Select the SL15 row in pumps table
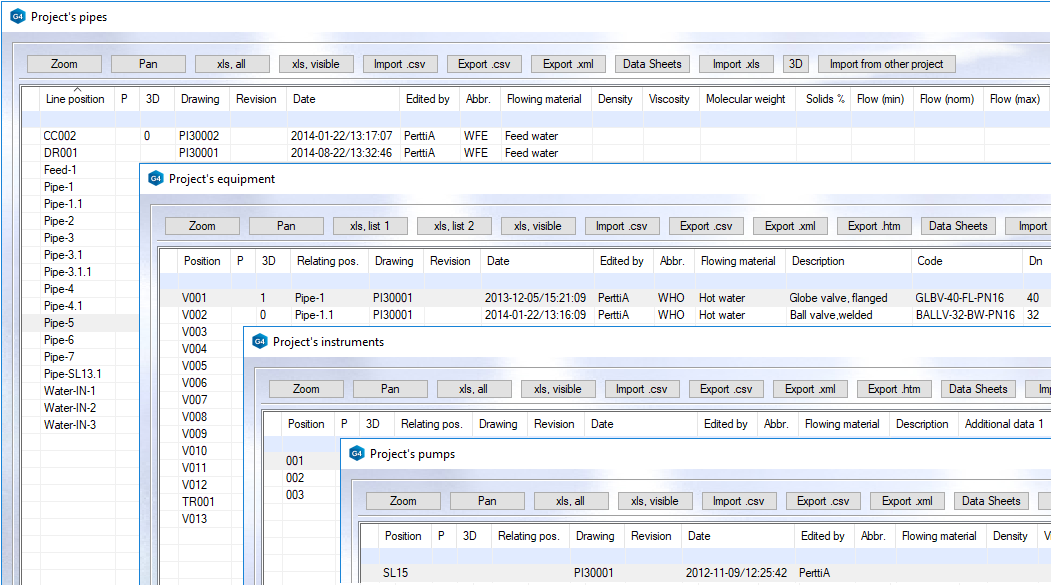 (x=396, y=573)
